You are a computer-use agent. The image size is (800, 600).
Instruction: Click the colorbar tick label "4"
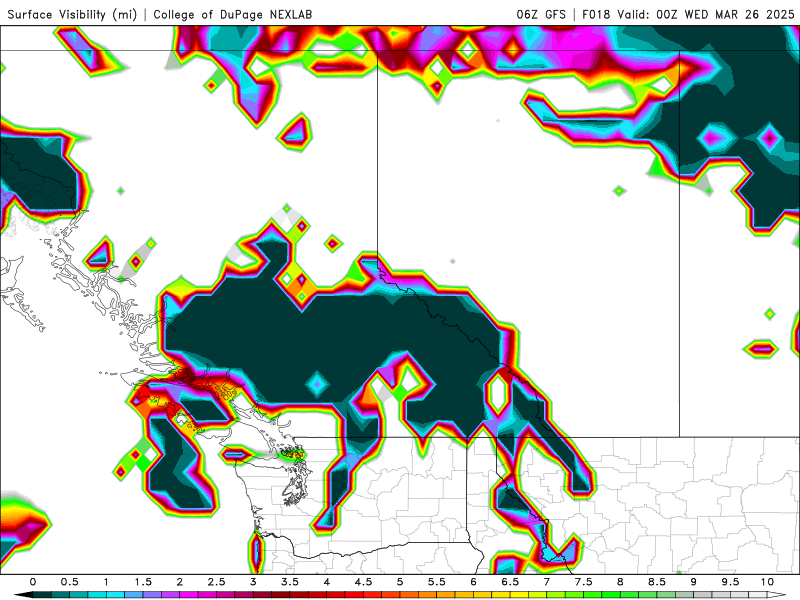pos(327,582)
